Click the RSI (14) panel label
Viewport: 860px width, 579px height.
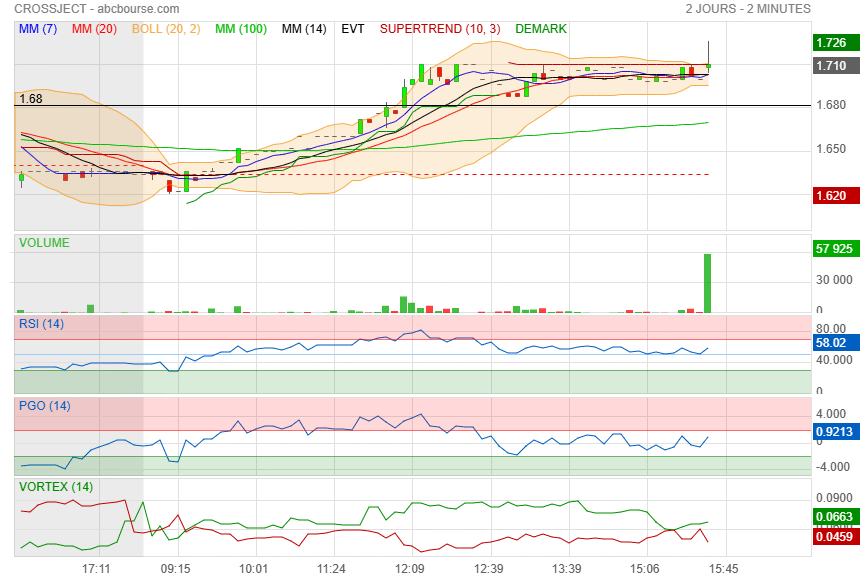coord(42,324)
